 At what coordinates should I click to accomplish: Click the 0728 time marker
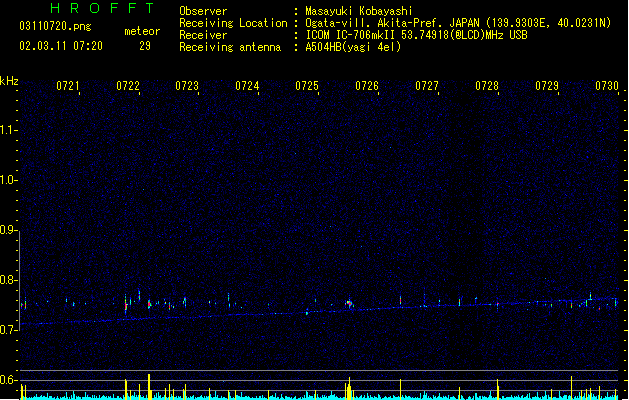487,86
